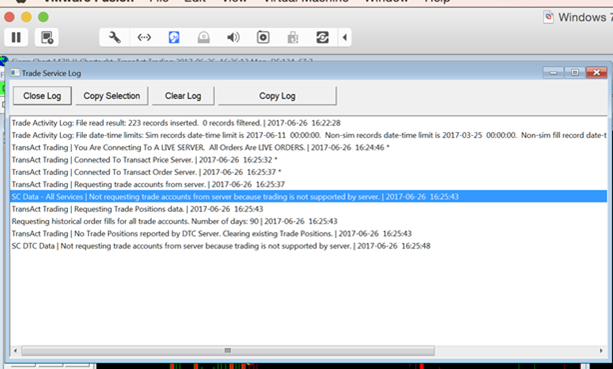Click the USB device icon
The width and height of the screenshot is (613, 369).
[293, 38]
